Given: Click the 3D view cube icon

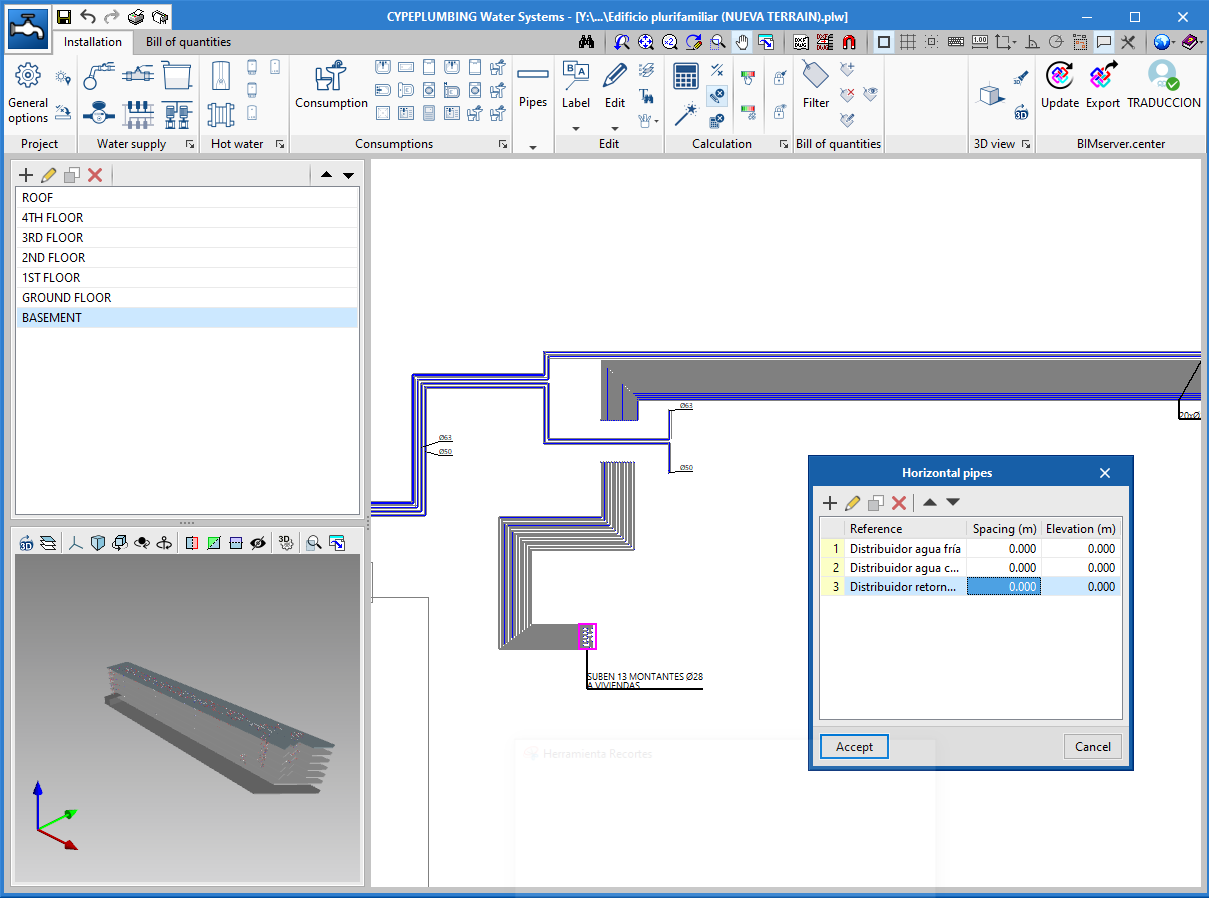Looking at the screenshot, I should (990, 94).
